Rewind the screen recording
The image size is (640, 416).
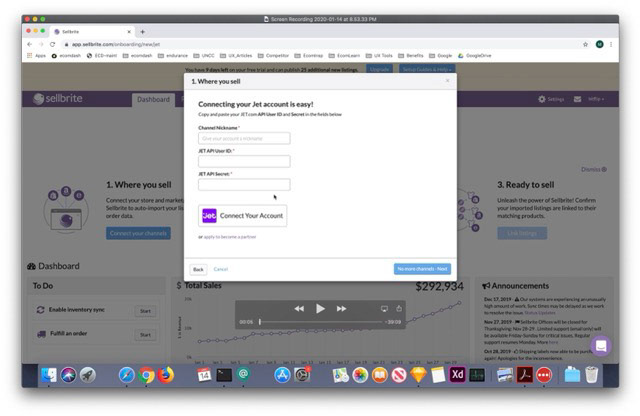click(x=299, y=309)
